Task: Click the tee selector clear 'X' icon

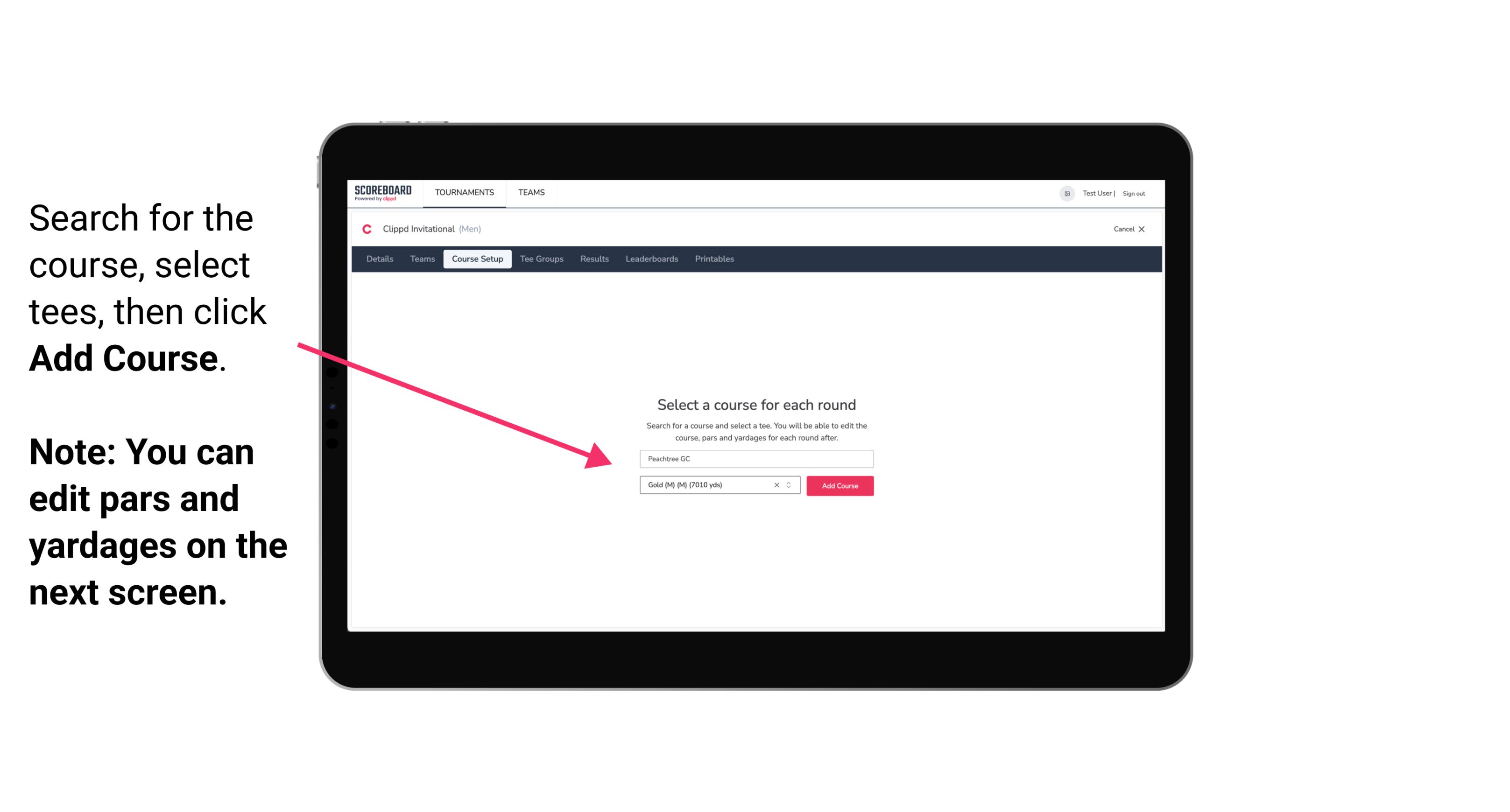Action: [775, 485]
